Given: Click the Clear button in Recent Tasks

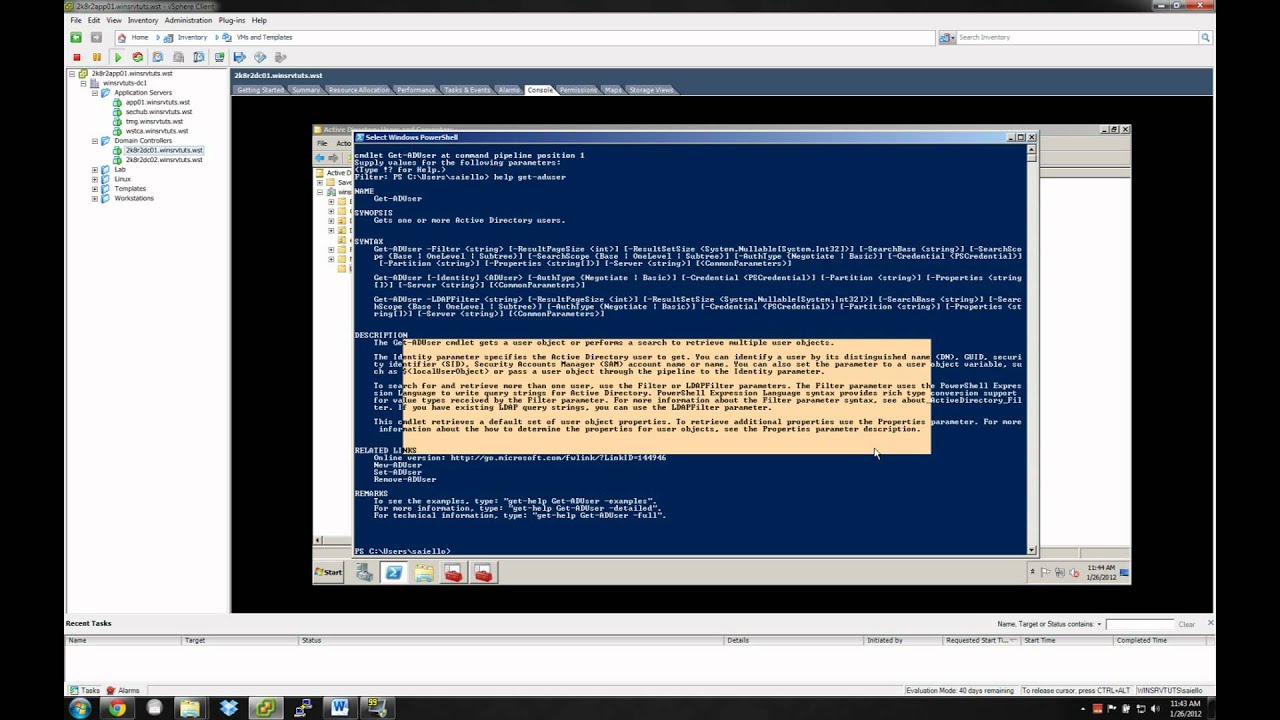Looking at the screenshot, I should point(1186,624).
